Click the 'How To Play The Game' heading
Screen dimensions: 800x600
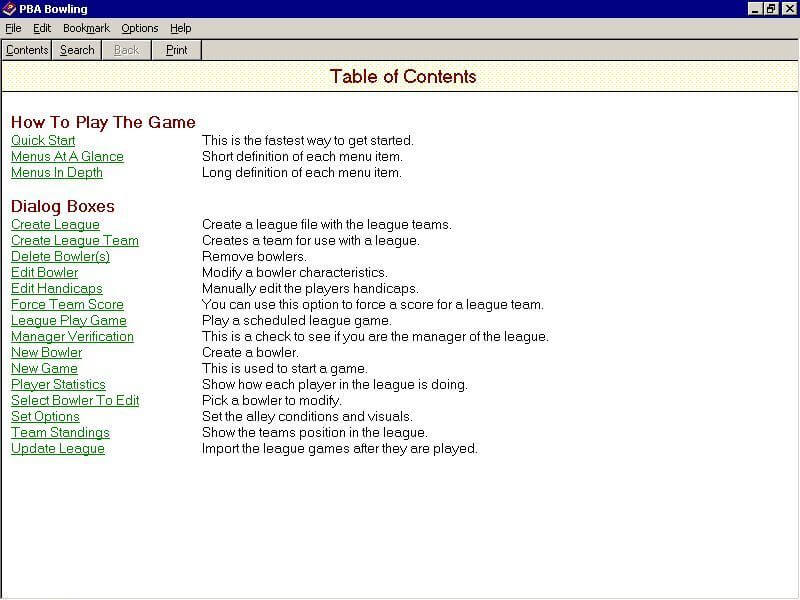[x=103, y=122]
